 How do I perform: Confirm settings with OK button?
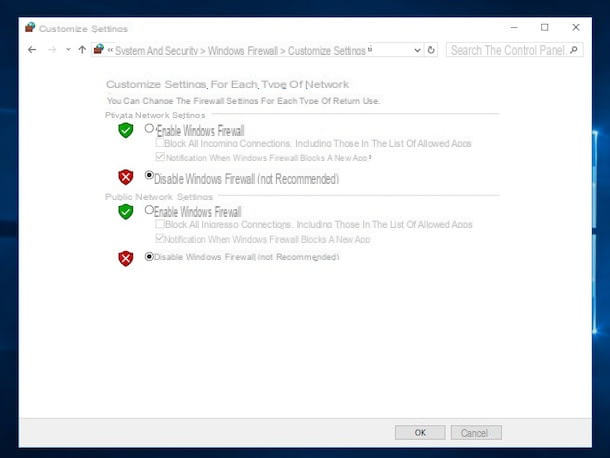(x=420, y=433)
